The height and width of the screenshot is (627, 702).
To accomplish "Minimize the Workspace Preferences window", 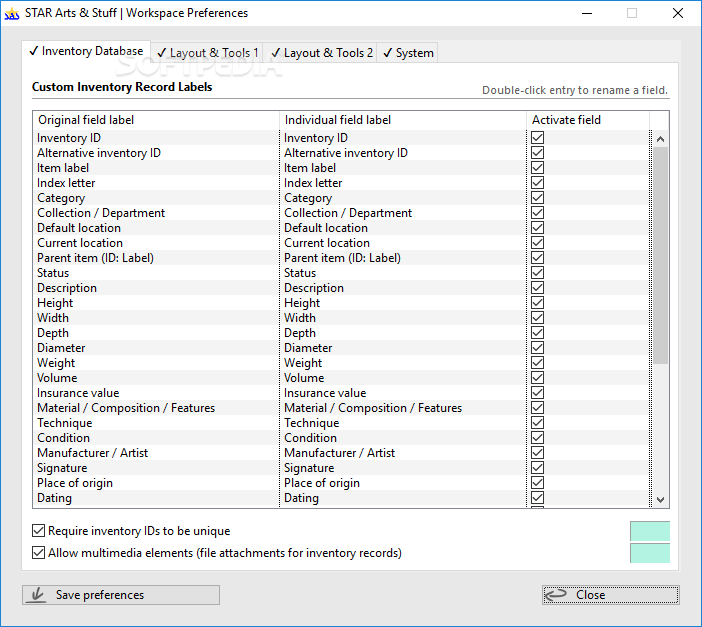I will click(587, 13).
